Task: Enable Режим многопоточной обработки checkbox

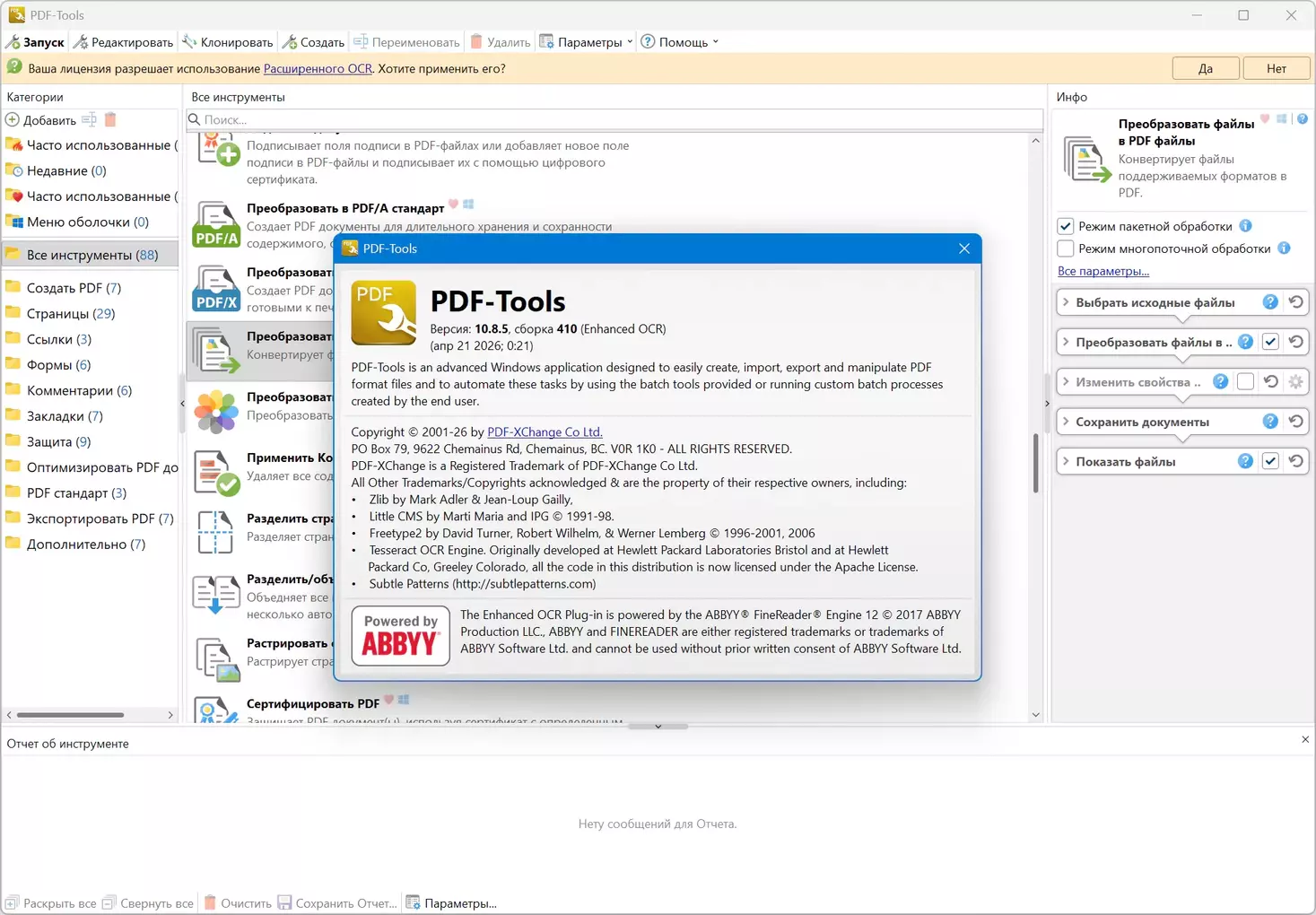Action: pyautogui.click(x=1066, y=248)
